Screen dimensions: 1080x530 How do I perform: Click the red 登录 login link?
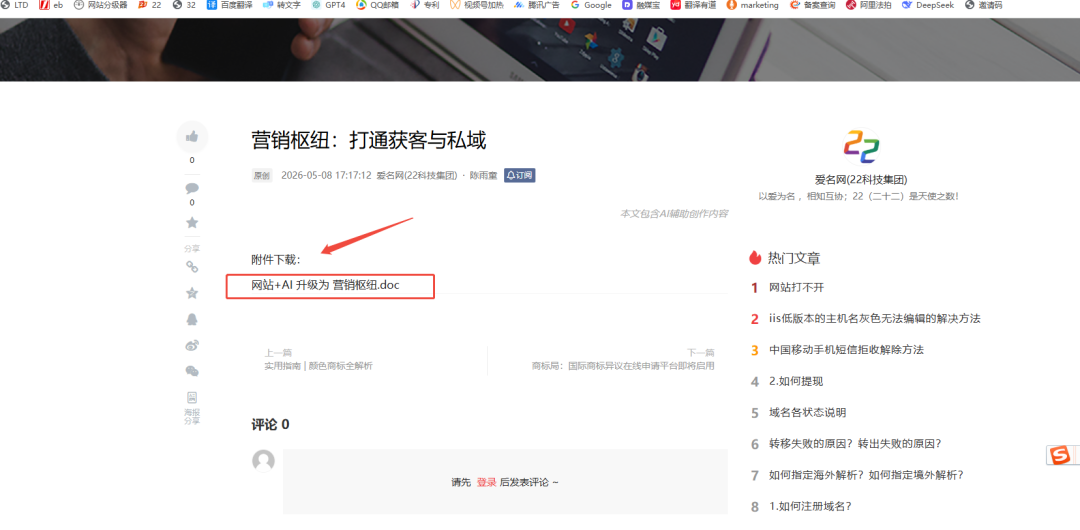pyautogui.click(x=486, y=482)
